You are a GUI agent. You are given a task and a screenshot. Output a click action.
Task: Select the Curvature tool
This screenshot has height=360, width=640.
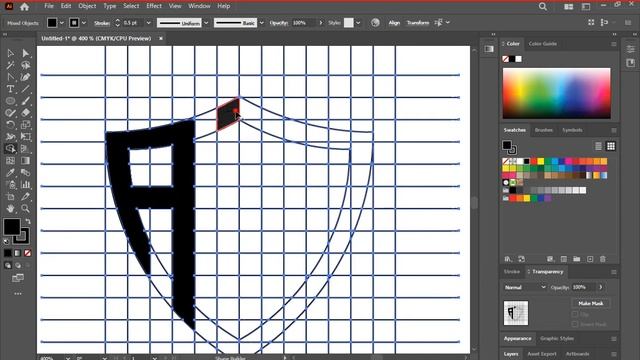[x=25, y=77]
